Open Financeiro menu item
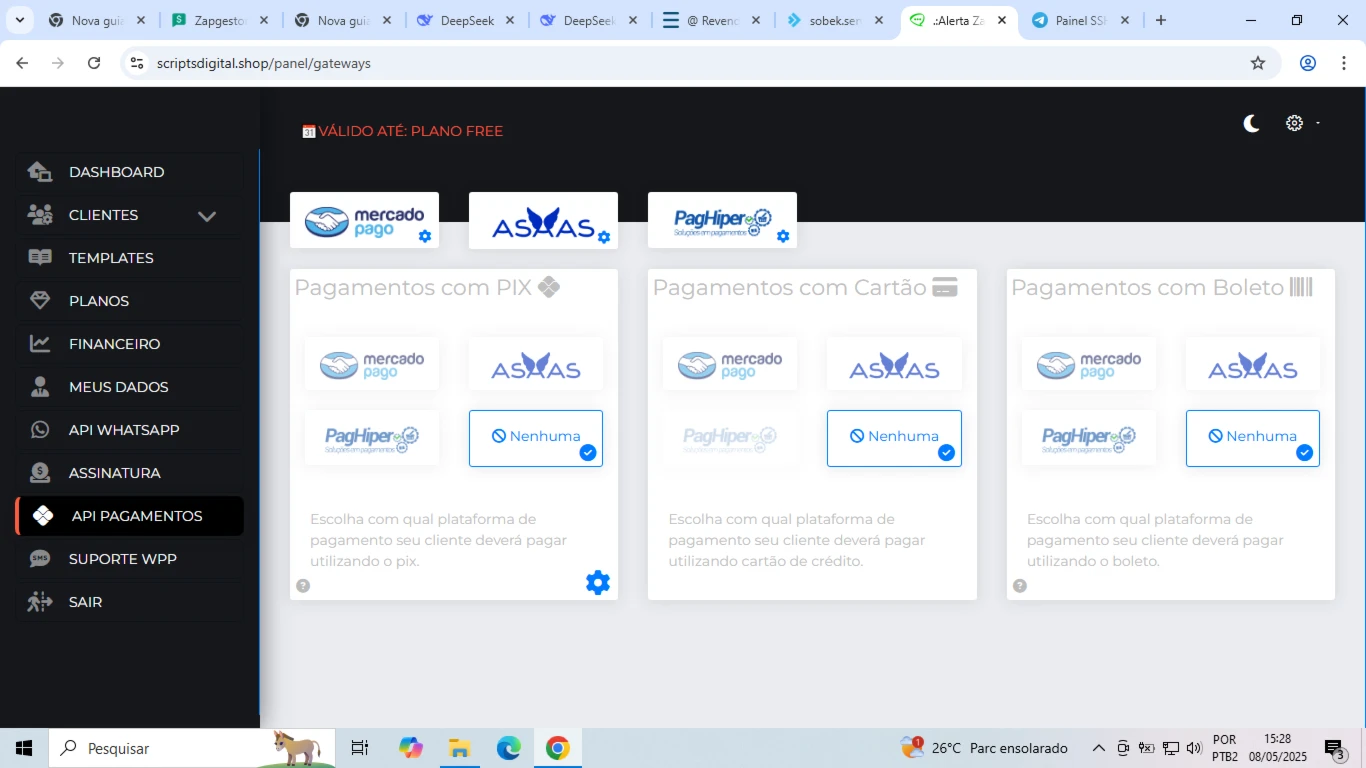 (130, 344)
